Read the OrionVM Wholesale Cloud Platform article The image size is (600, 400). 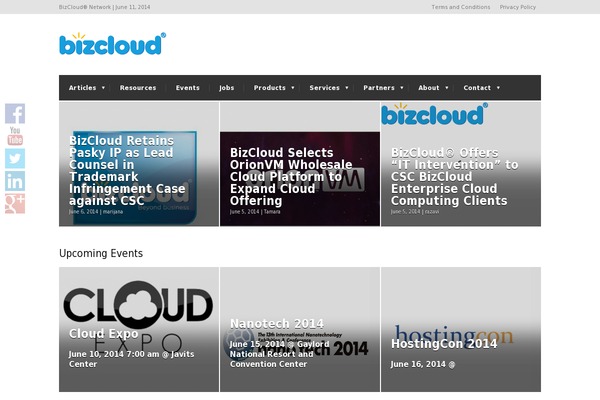291,176
